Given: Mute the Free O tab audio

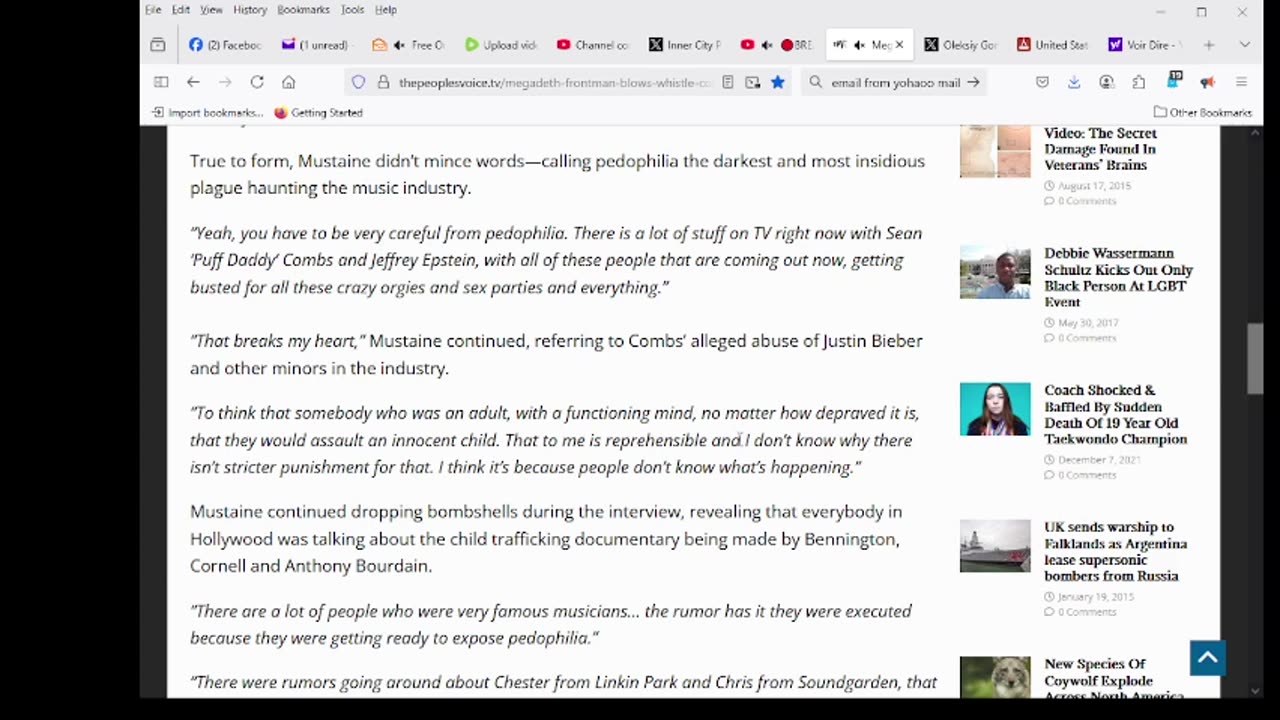Looking at the screenshot, I should point(399,45).
